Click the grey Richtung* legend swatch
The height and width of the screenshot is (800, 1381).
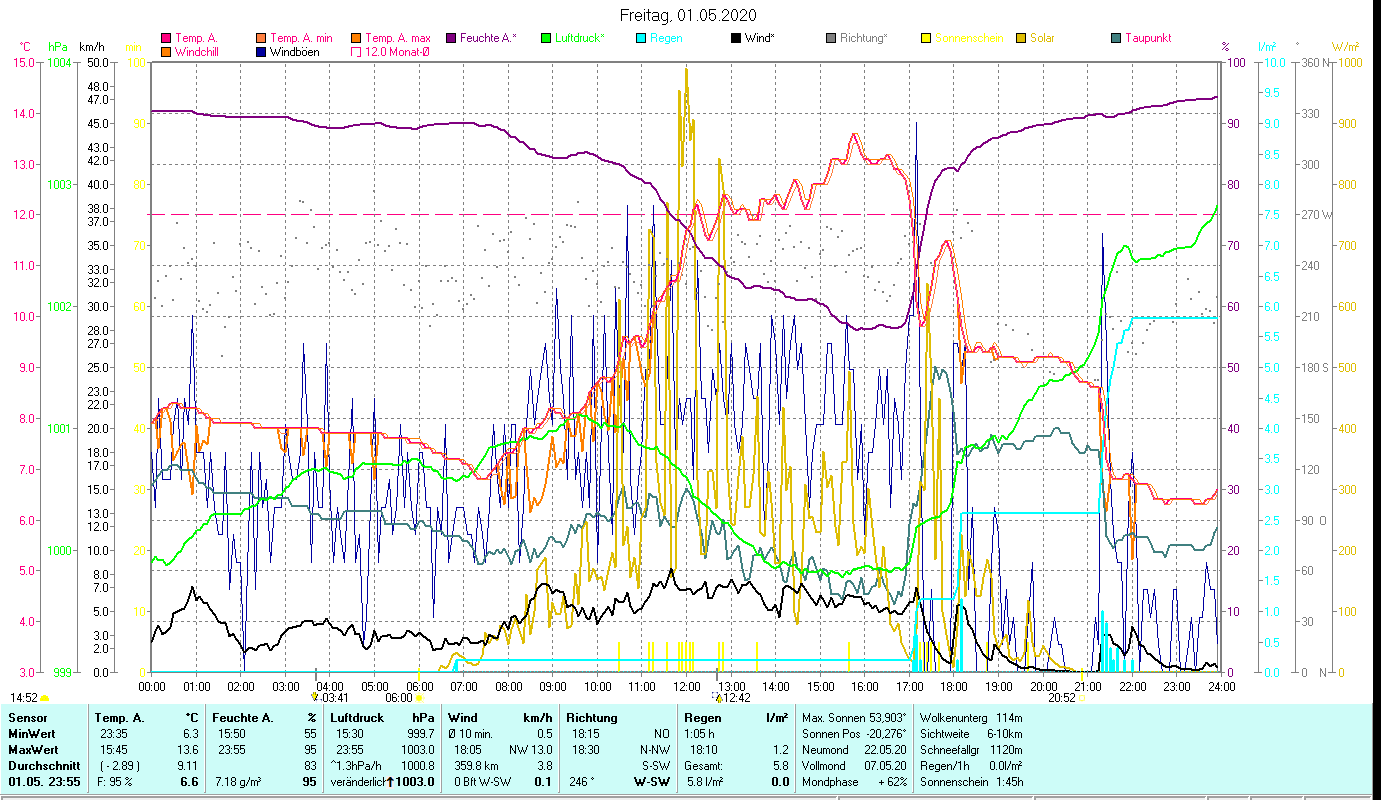[830, 38]
